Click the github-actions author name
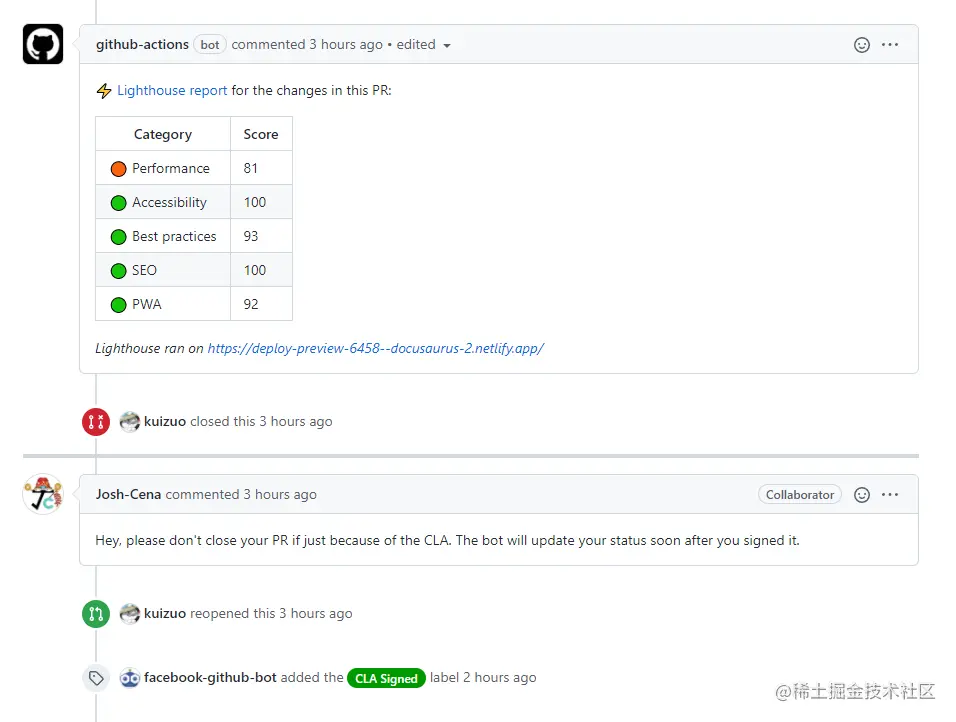 [142, 45]
